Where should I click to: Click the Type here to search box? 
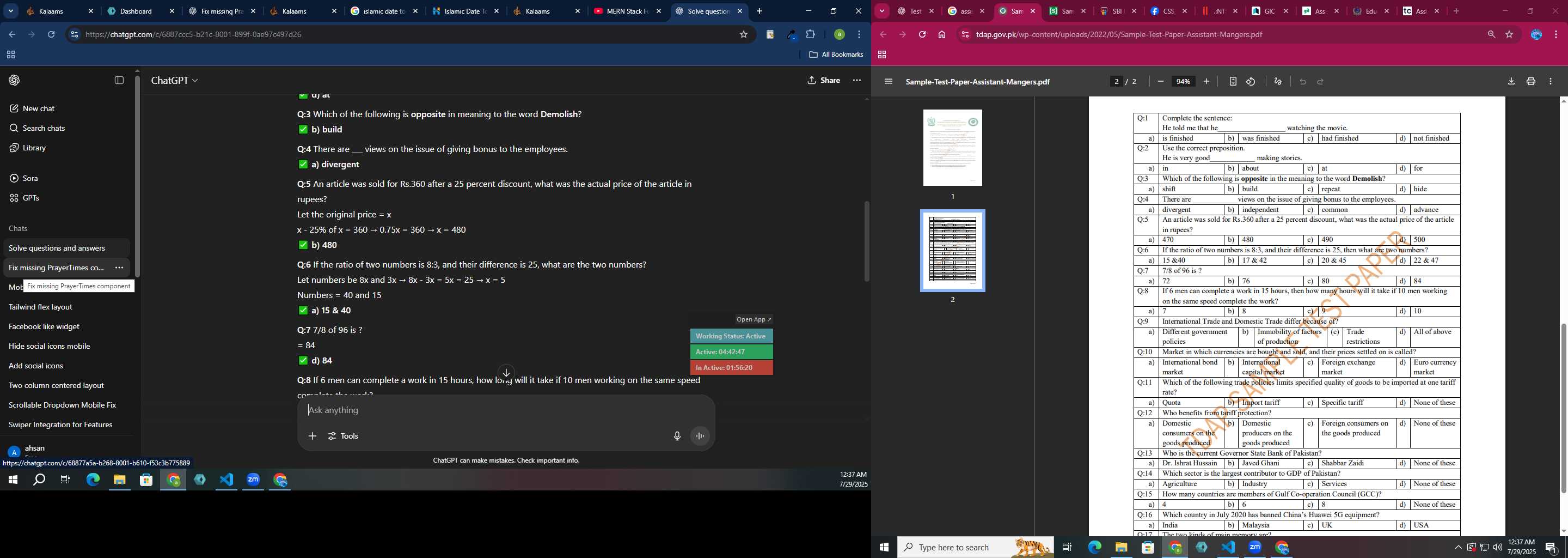976,548
